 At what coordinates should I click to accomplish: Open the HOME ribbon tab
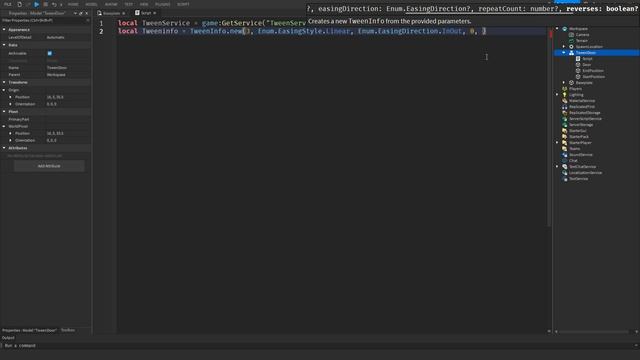click(73, 4)
